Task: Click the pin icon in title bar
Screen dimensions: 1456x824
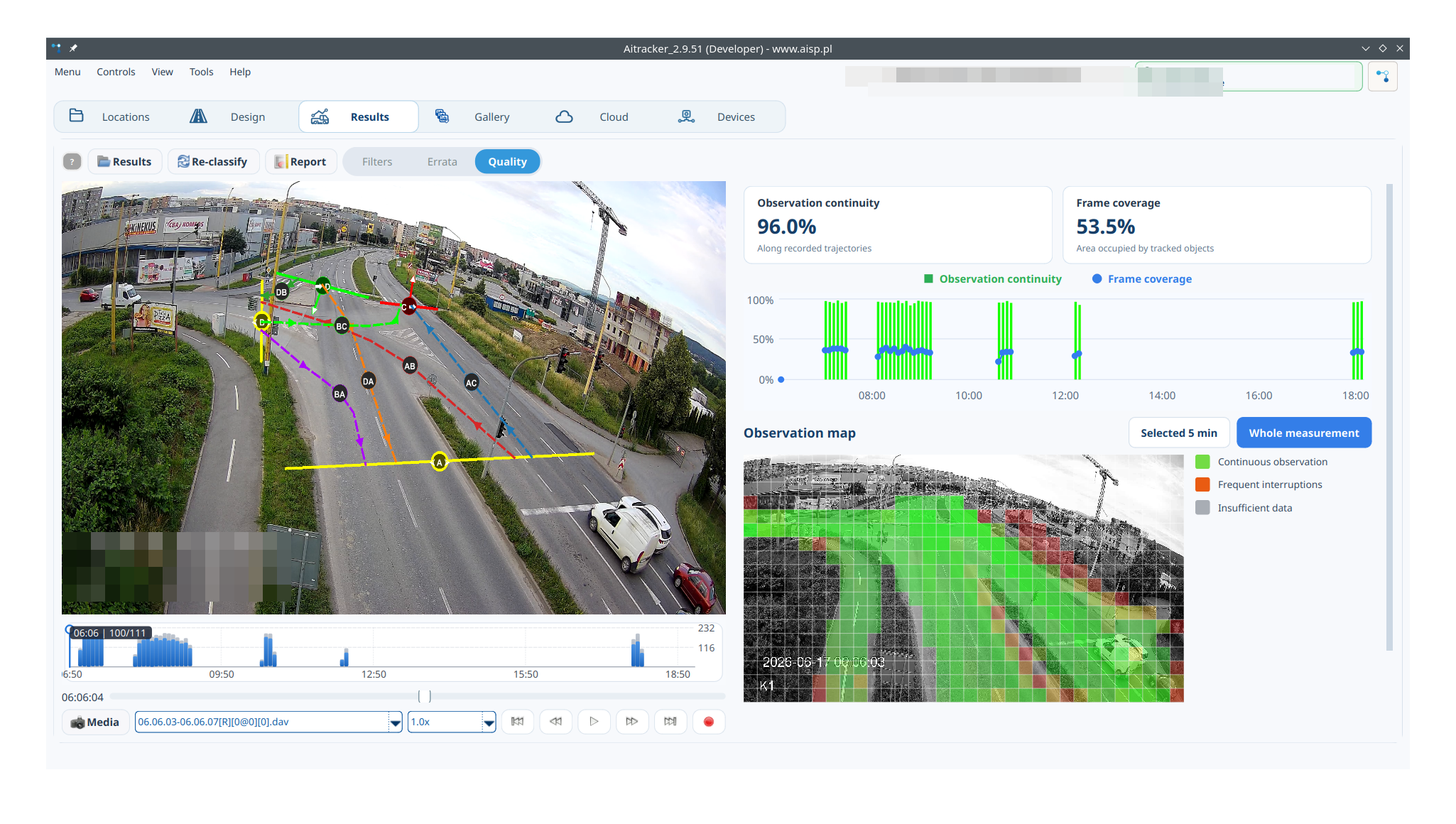Action: pos(73,48)
